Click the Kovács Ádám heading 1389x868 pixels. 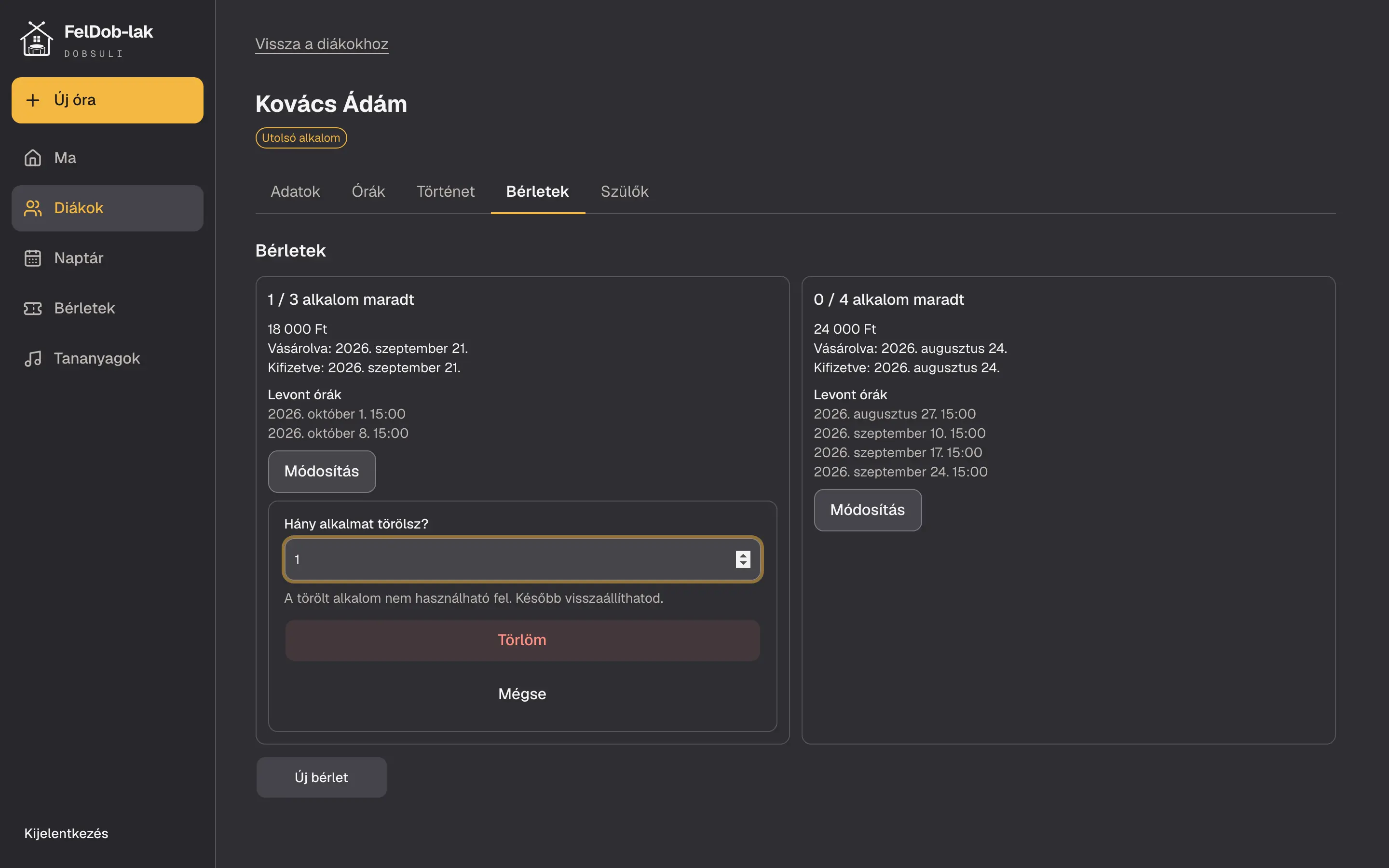(331, 104)
